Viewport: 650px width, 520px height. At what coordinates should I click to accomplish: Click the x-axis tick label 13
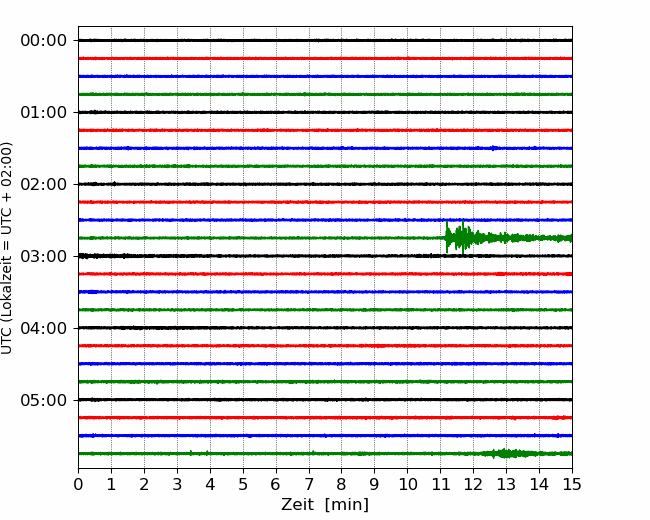coord(506,484)
